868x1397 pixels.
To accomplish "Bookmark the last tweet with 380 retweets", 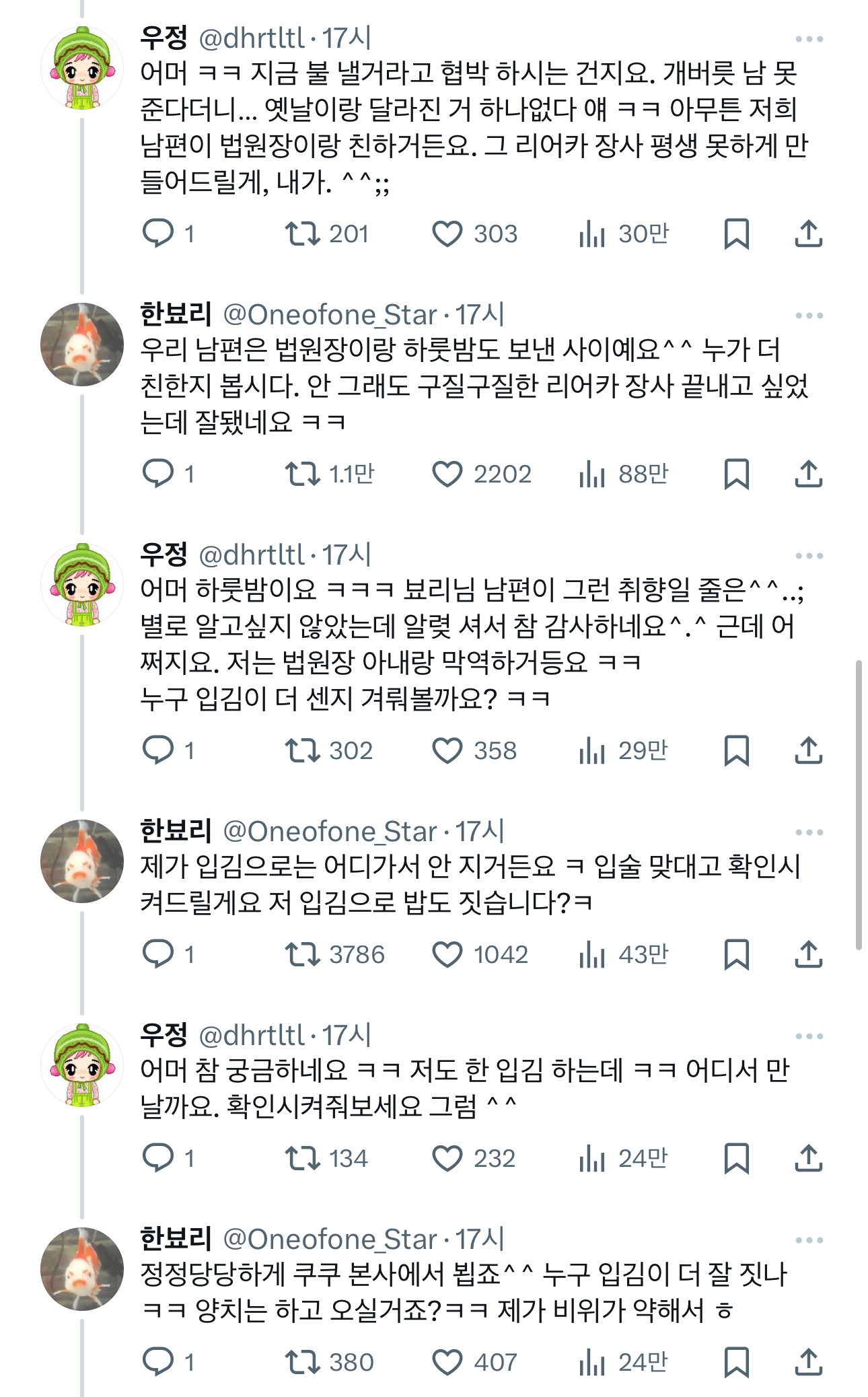I will pos(737,1362).
